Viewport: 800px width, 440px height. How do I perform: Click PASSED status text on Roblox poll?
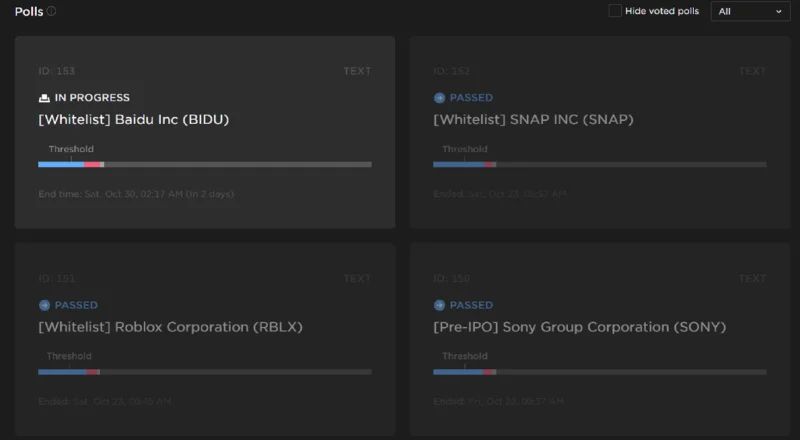[76, 305]
